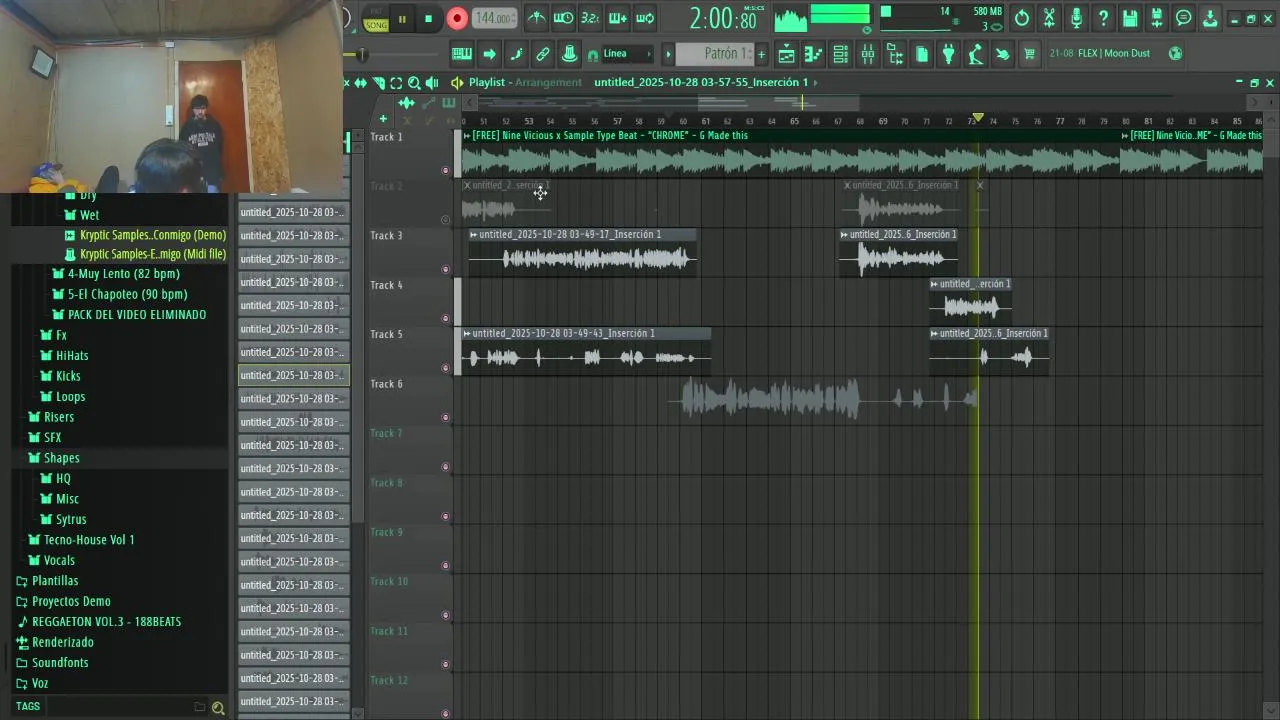
Task: Mute Track 6 with its dot
Action: click(446, 417)
